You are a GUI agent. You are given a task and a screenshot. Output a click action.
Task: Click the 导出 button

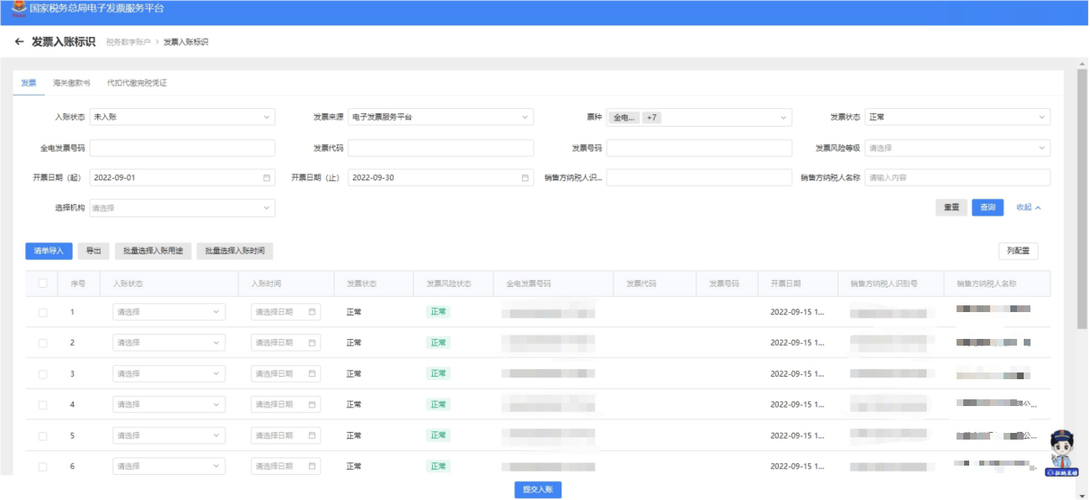[x=93, y=251]
